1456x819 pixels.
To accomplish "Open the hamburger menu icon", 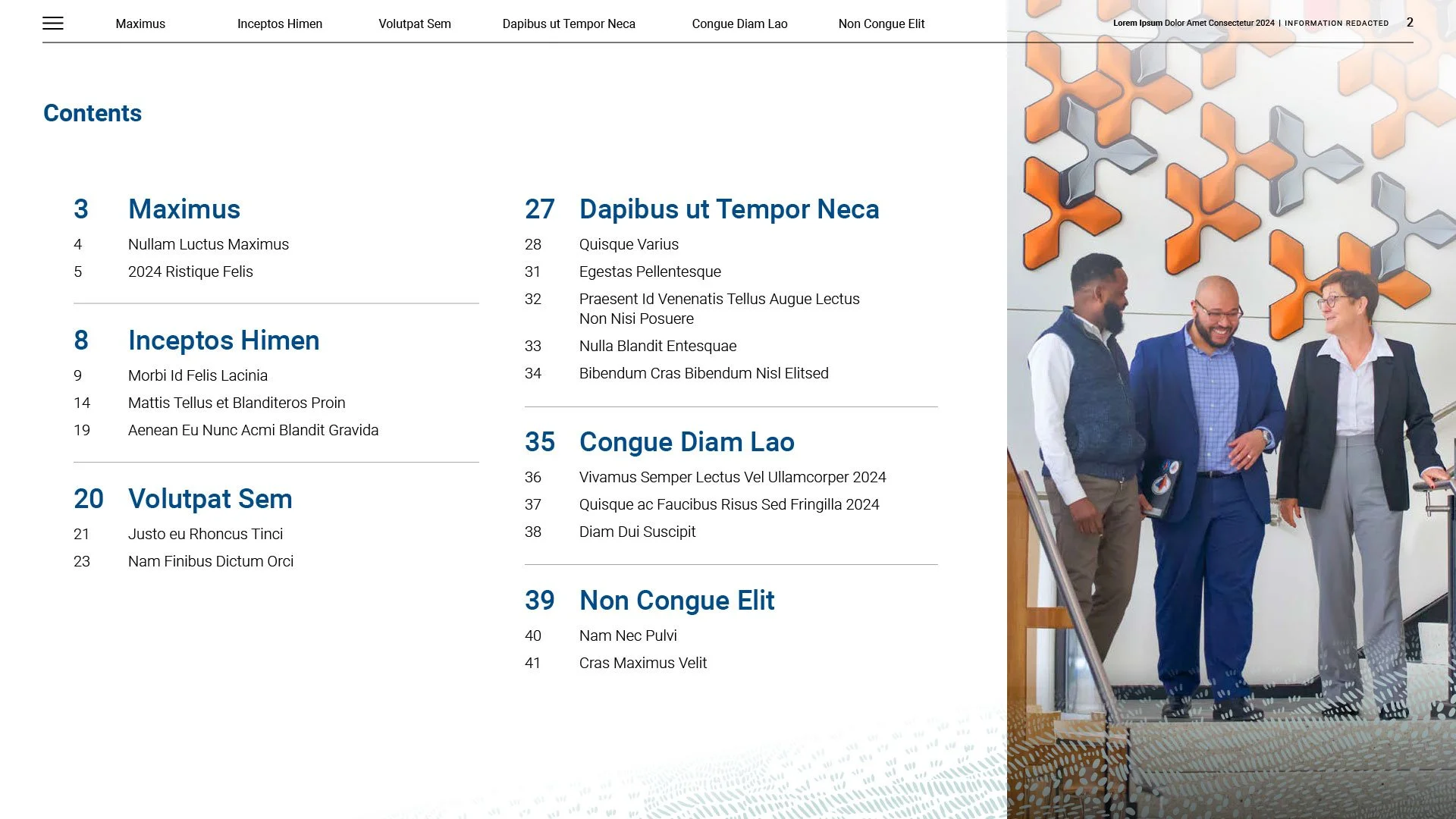I will click(53, 24).
